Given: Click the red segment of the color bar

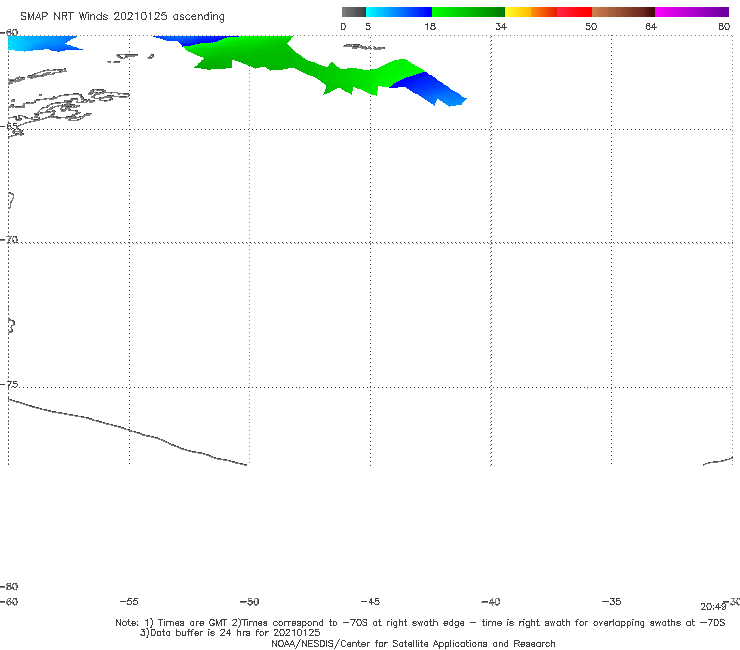Looking at the screenshot, I should pyautogui.click(x=574, y=12).
